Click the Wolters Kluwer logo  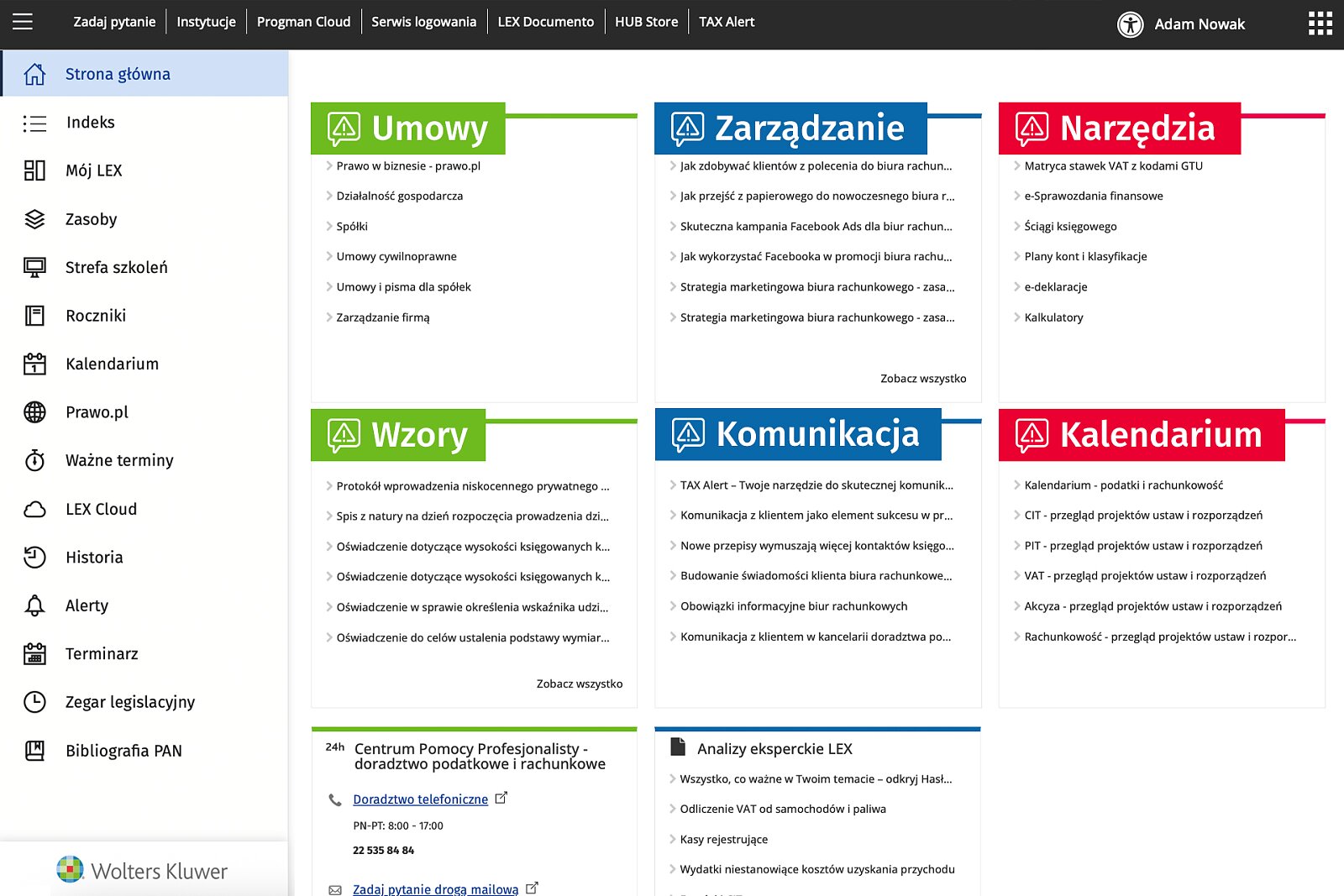click(142, 871)
